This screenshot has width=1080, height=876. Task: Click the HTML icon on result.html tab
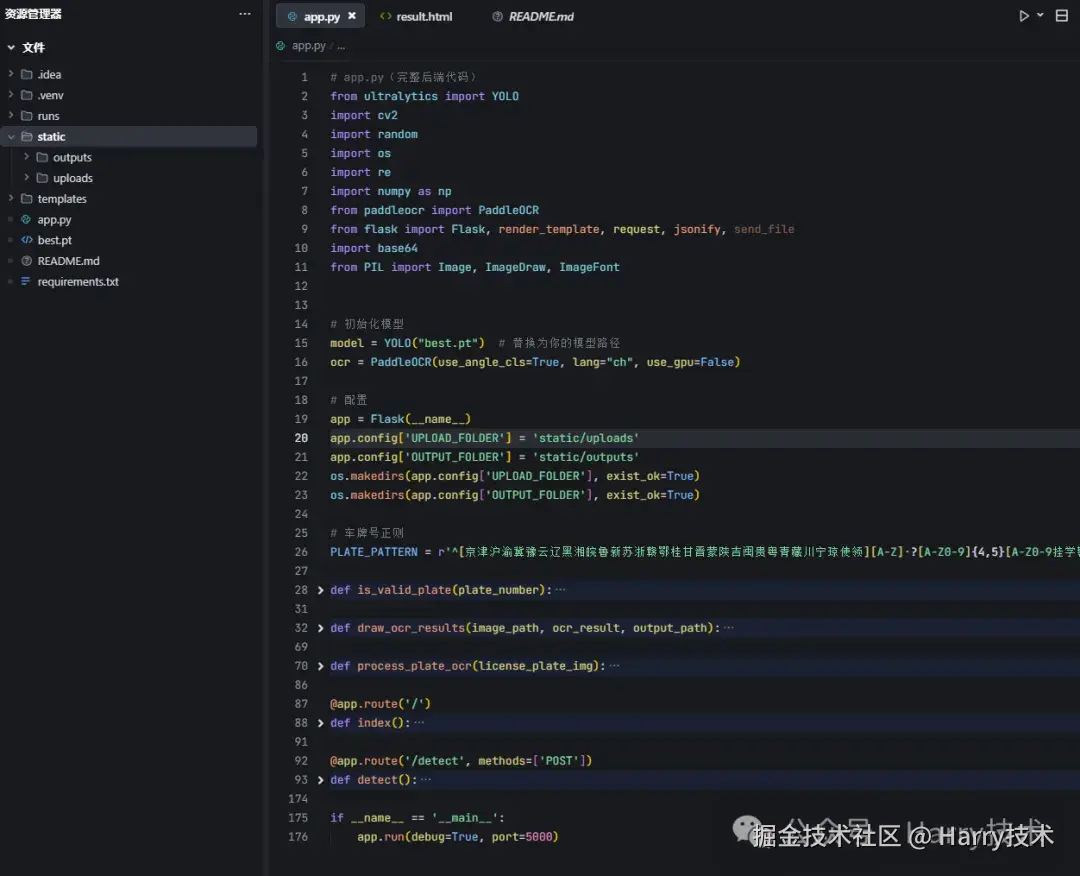(x=386, y=16)
